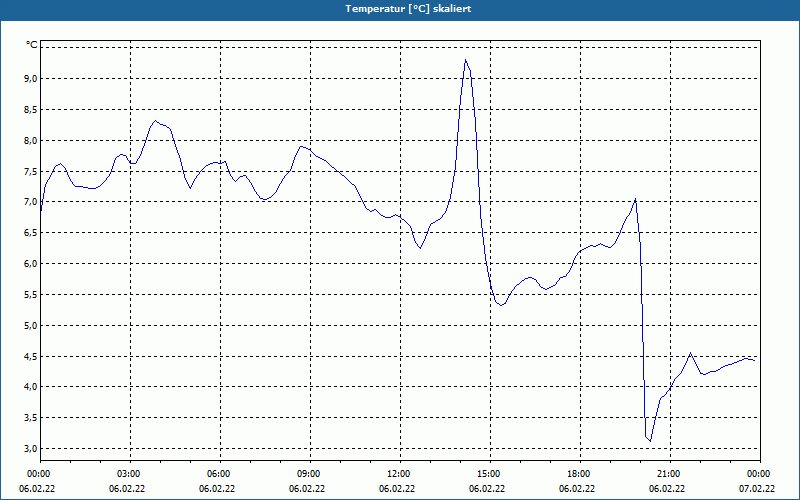Select the 8,0 y-axis value
The height and width of the screenshot is (500, 800).
point(31,140)
